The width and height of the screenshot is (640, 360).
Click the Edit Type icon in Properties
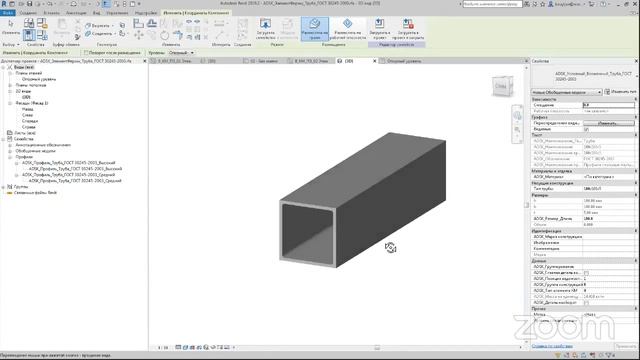[607, 92]
